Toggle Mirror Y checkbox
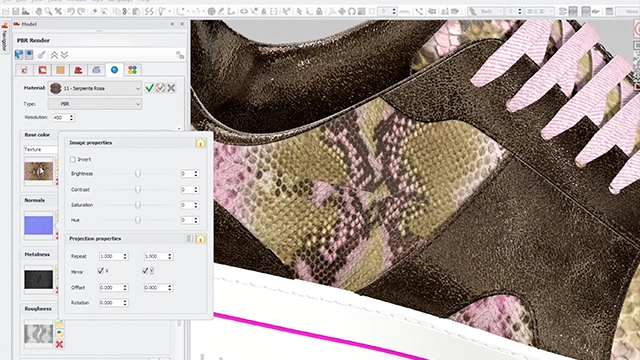 click(145, 271)
